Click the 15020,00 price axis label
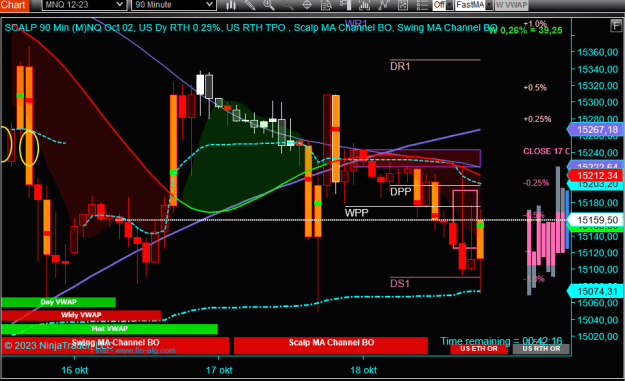 point(597,336)
